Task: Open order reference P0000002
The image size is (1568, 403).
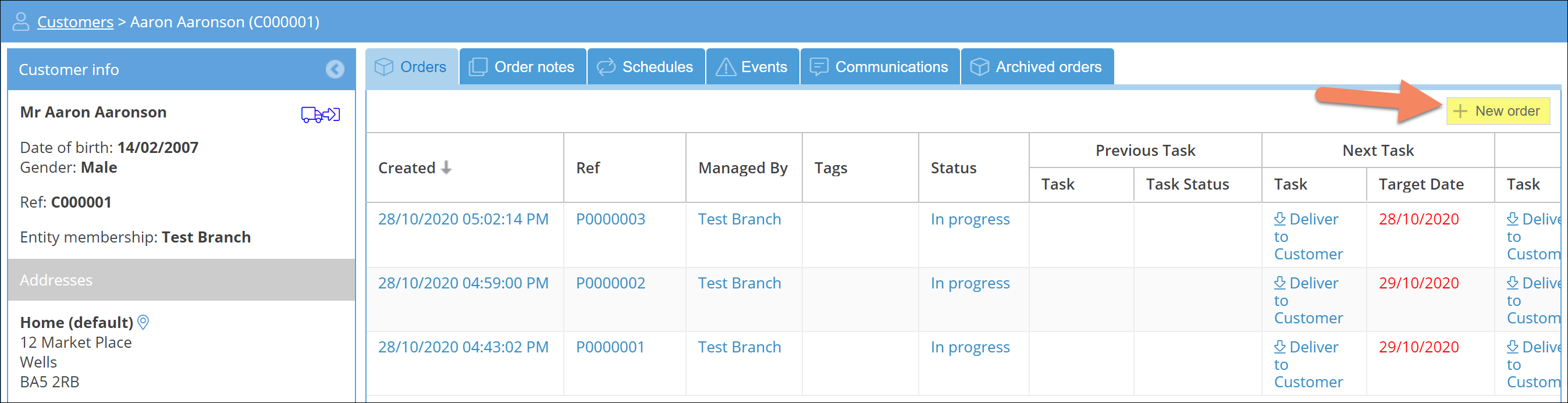Action: click(610, 283)
